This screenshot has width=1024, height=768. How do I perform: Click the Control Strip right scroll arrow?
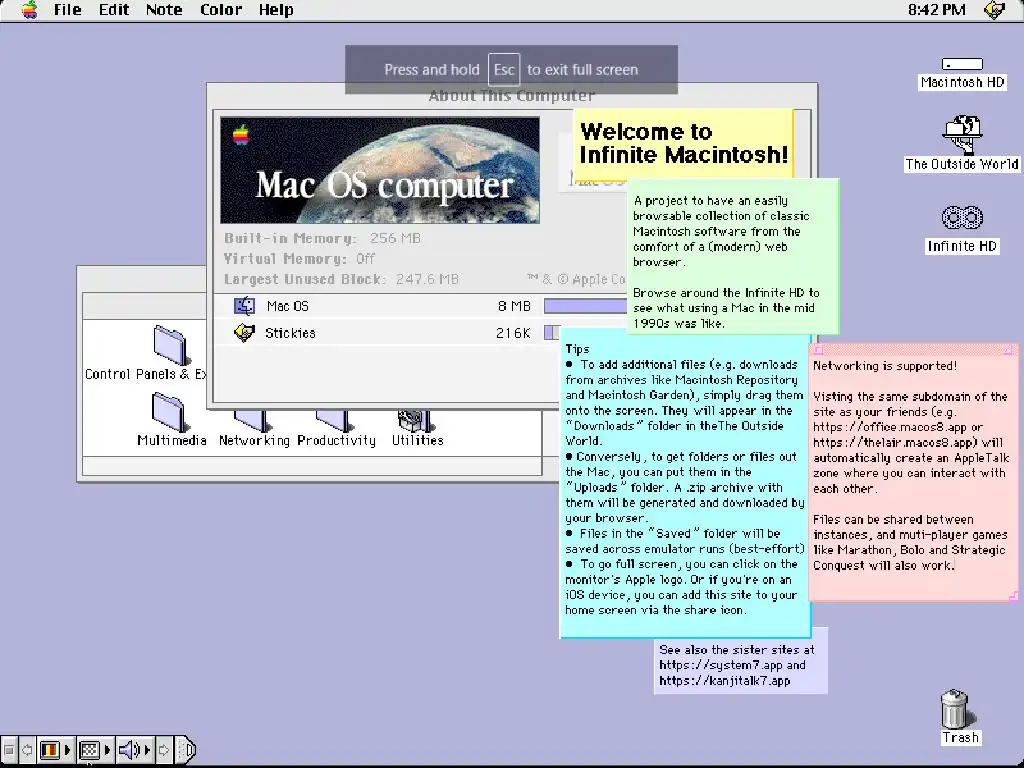[x=164, y=750]
